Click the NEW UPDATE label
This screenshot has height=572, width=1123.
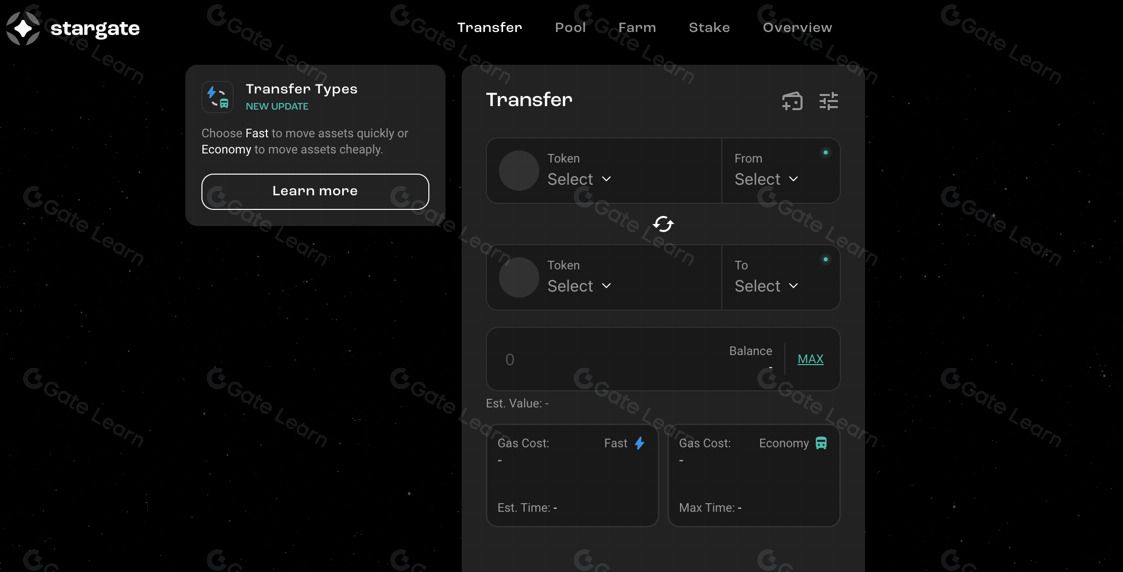click(x=277, y=106)
